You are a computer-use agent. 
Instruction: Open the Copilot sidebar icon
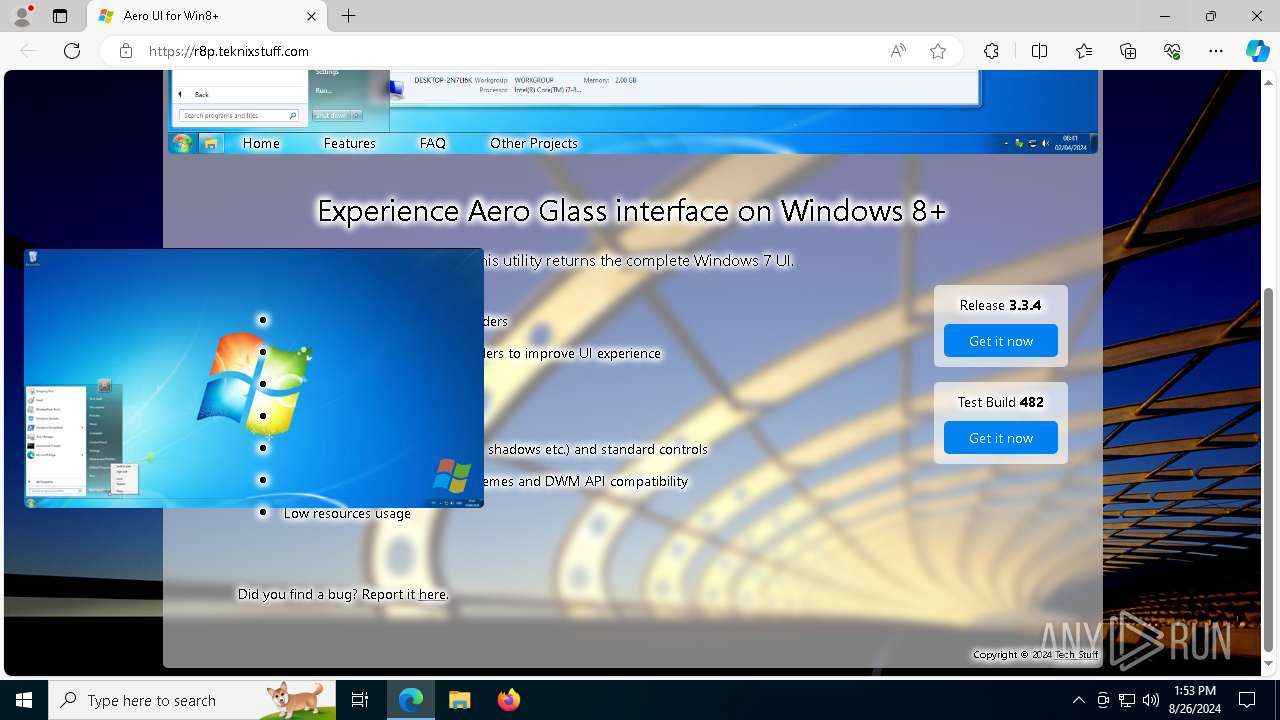pyautogui.click(x=1257, y=51)
